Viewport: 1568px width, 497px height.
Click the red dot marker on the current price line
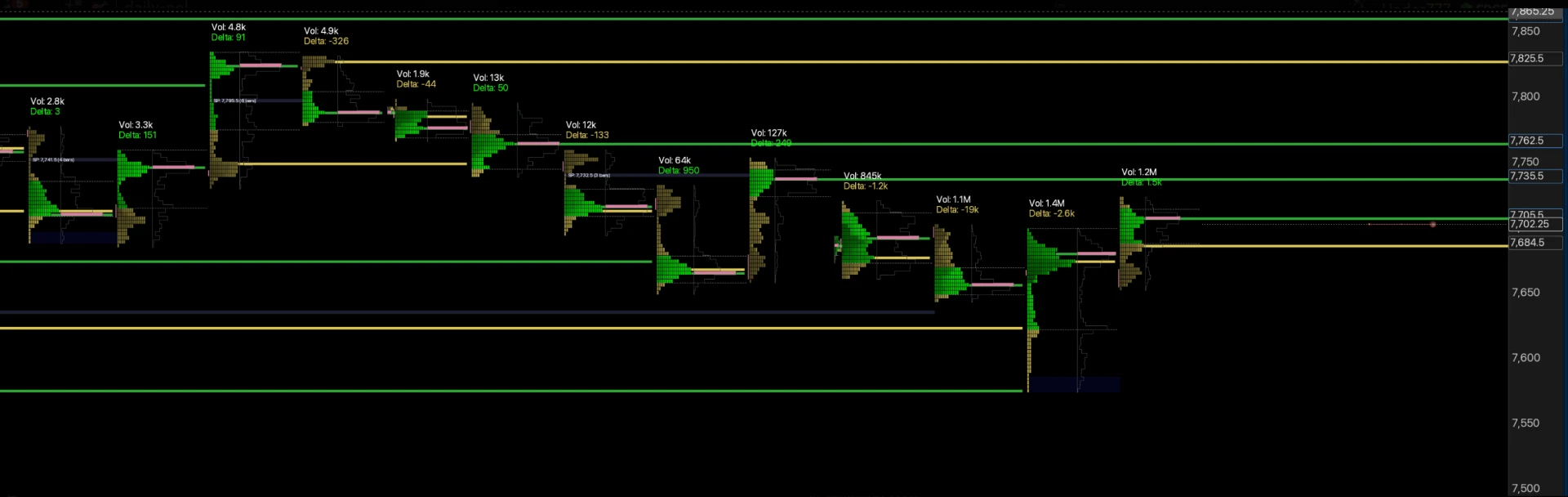pyautogui.click(x=1432, y=224)
